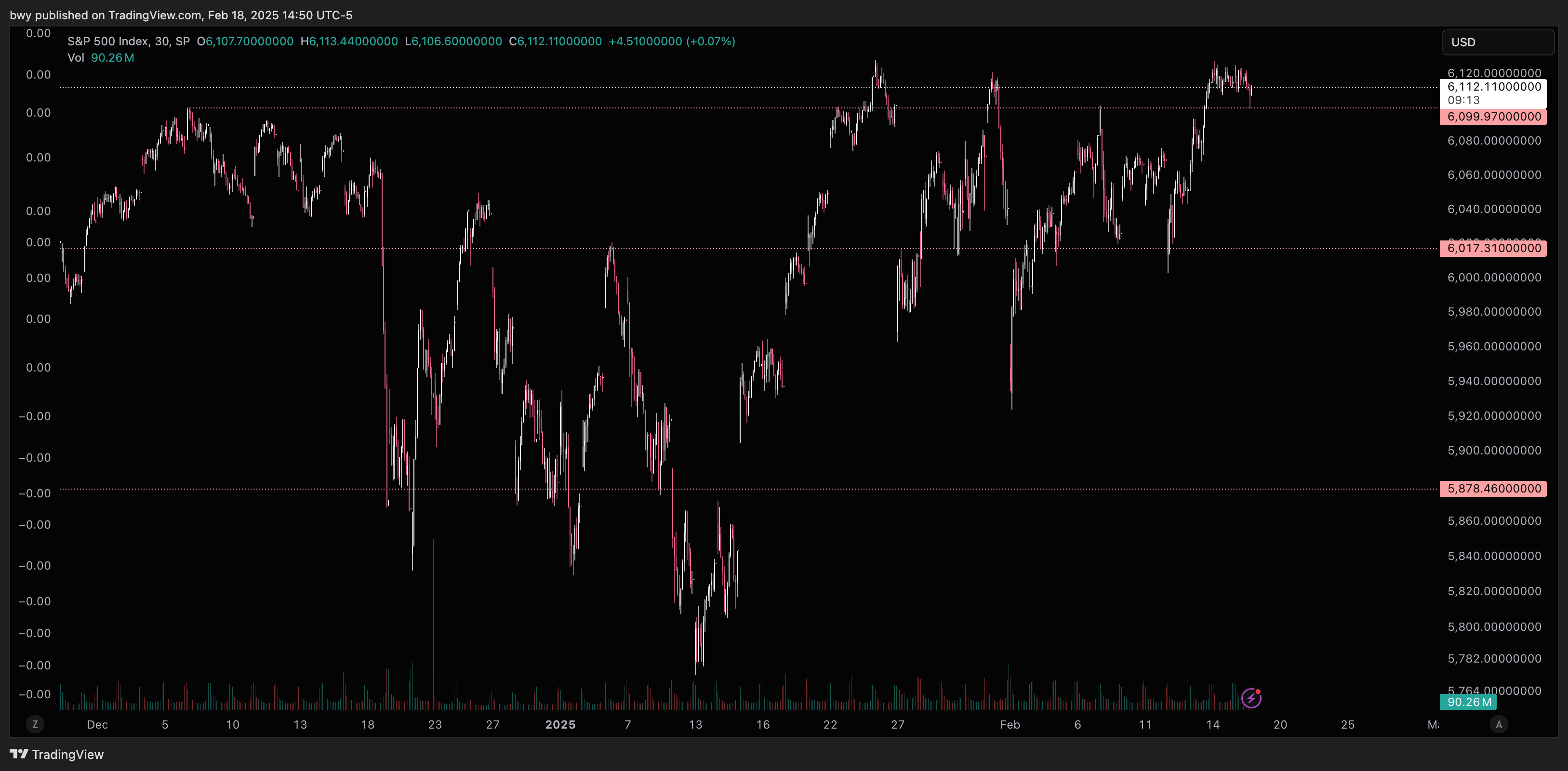This screenshot has height=771, width=1568.
Task: Click the 5,800.00000000 price axis label
Action: coord(1494,627)
